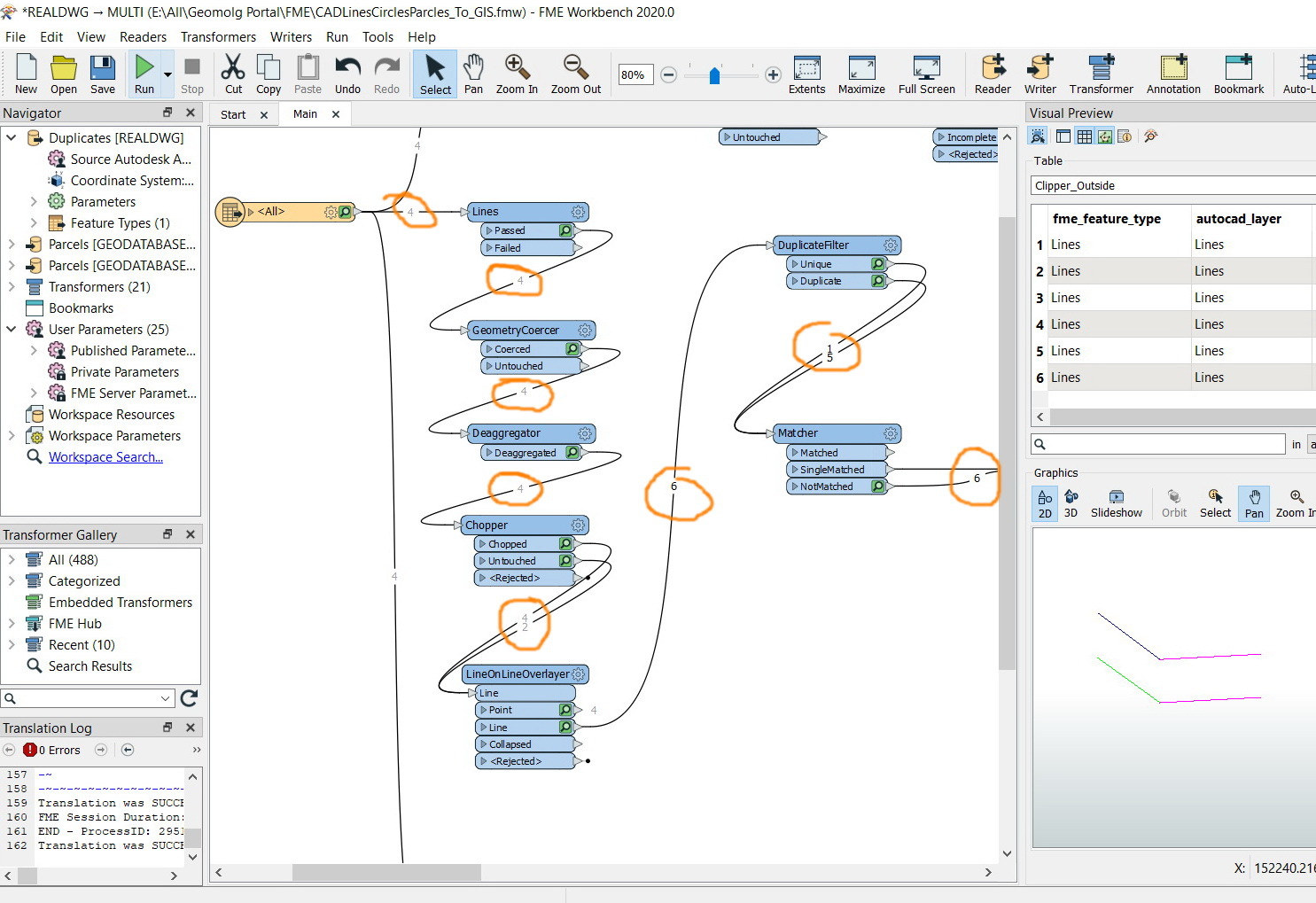Click the plus button beside zoom slider
Viewport: 1316px width, 903px height.
coord(773,75)
